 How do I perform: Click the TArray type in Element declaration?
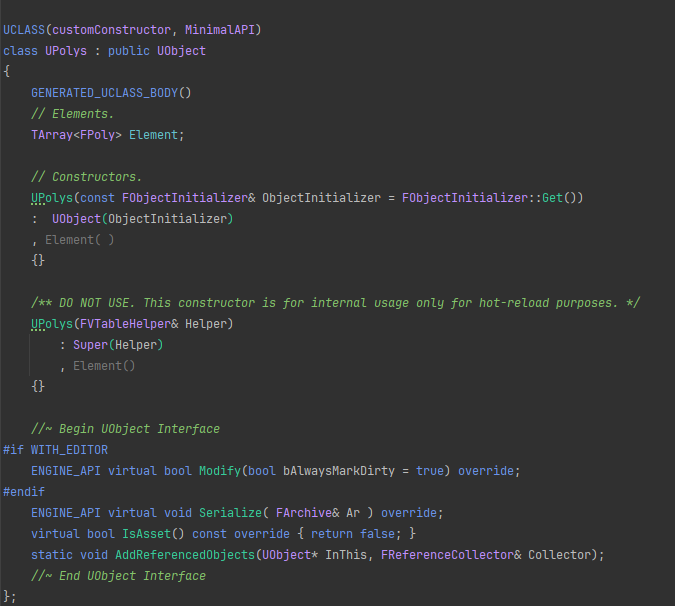tap(52, 135)
